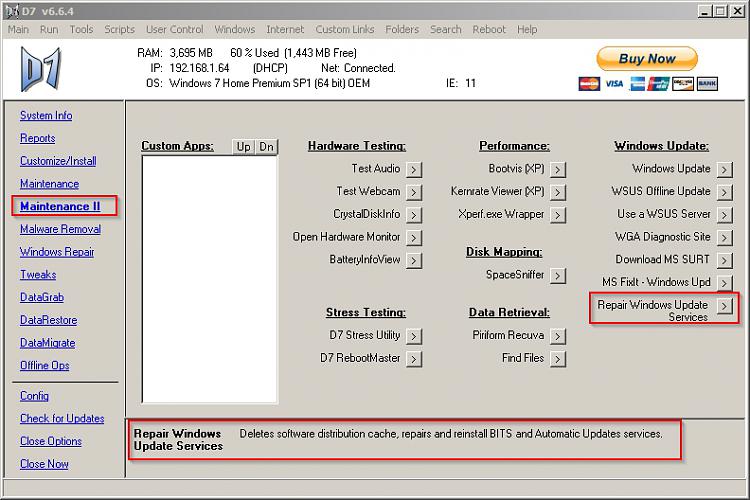This screenshot has width=750, height=500.
Task: Launch Test Audio arrow button
Action: tap(414, 169)
